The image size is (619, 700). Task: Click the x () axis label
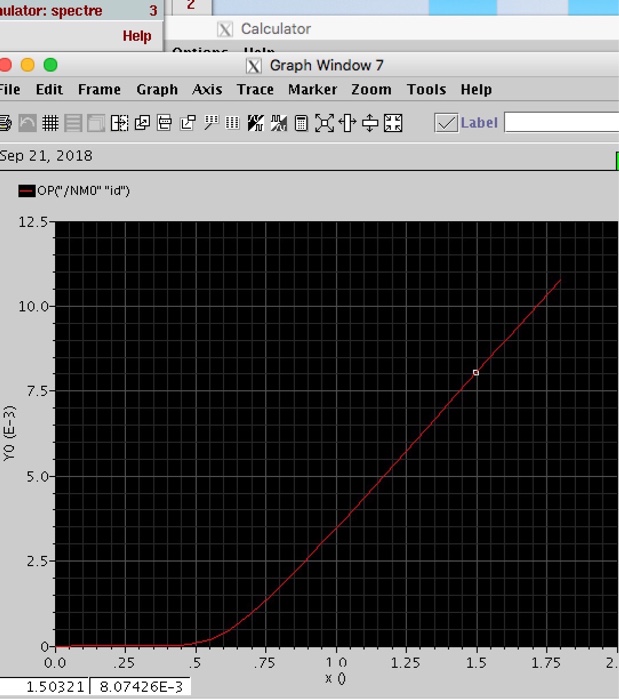tap(335, 679)
